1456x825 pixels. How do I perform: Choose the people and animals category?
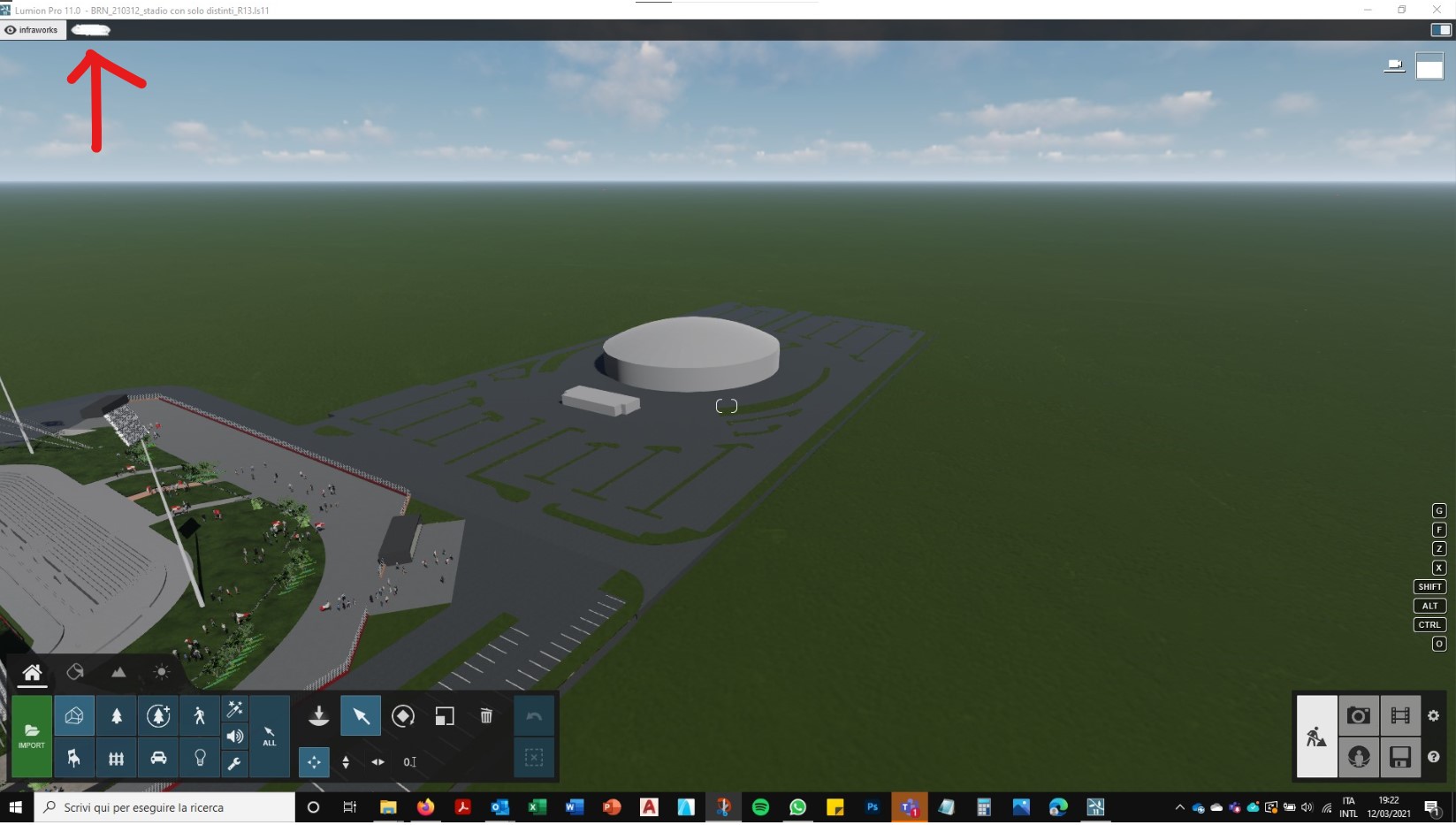[x=200, y=715]
